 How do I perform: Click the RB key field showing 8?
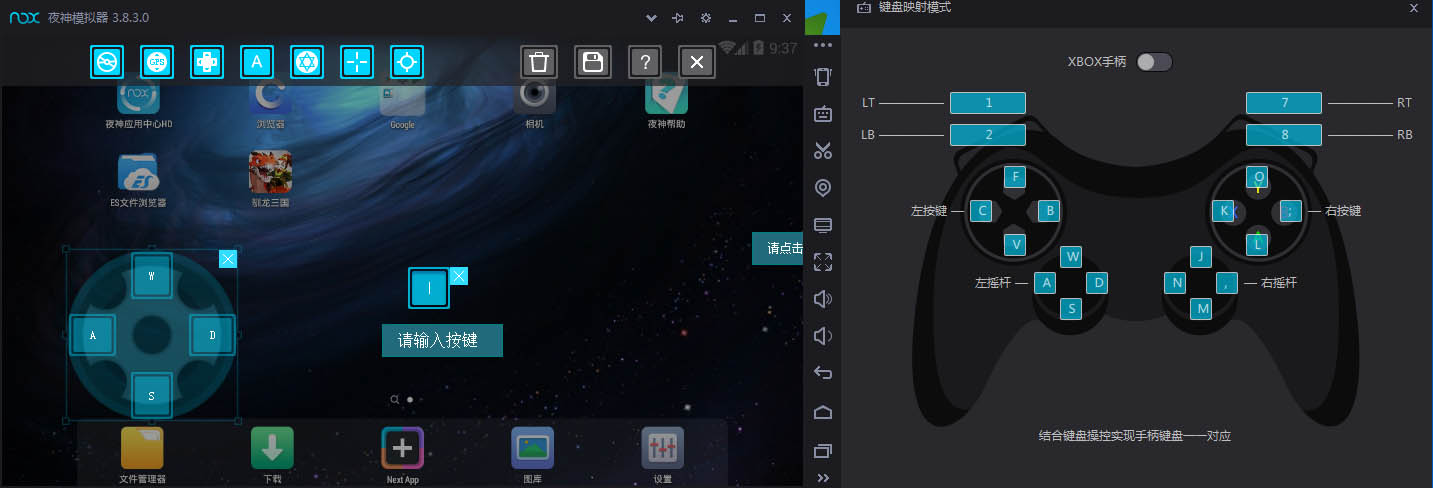pos(1284,135)
